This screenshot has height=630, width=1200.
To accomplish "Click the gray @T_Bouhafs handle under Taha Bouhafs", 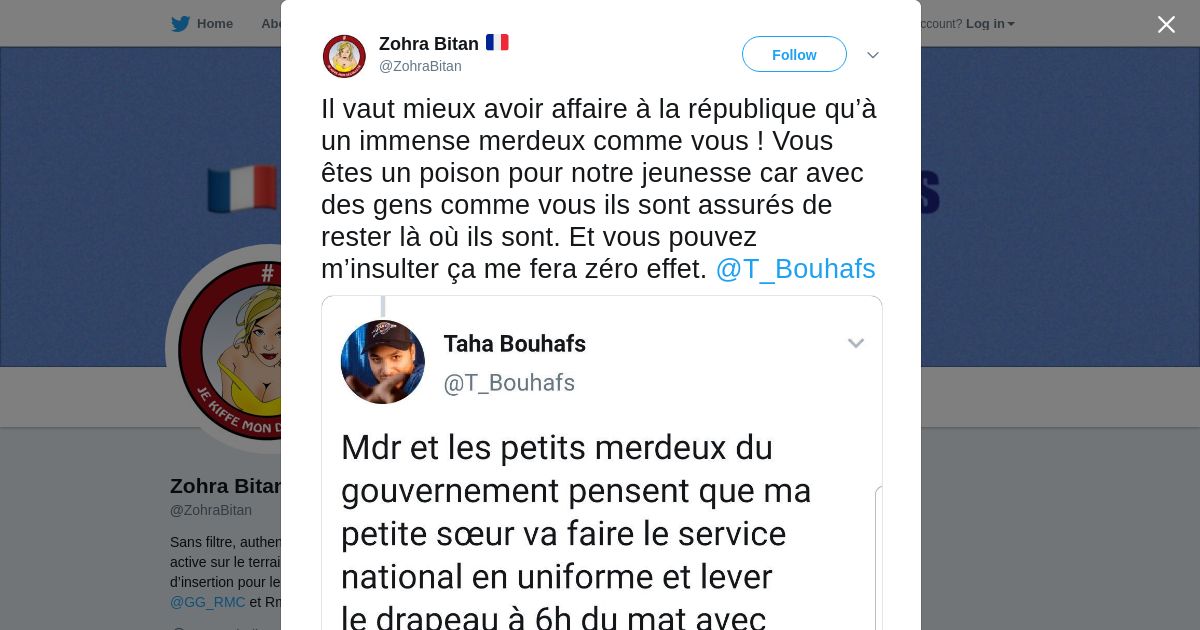I will click(509, 383).
